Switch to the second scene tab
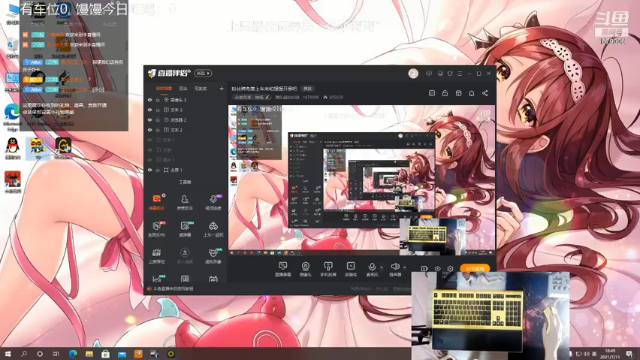Viewport: 640px width, 360px height. click(x=183, y=88)
